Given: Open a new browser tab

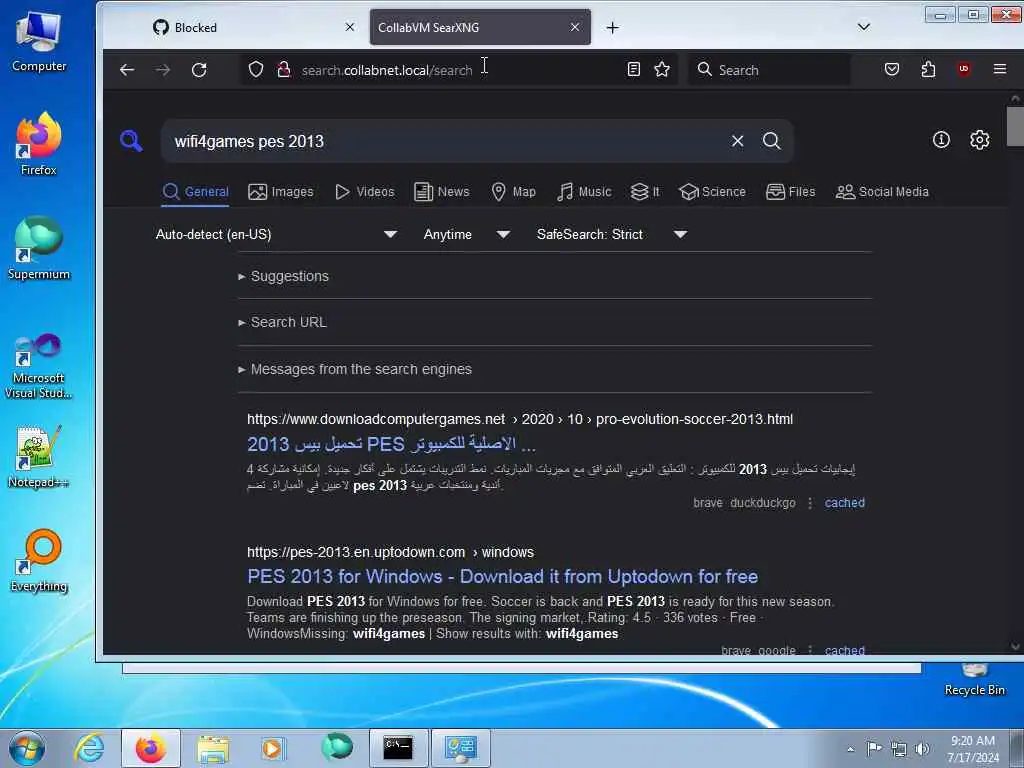Looking at the screenshot, I should pos(613,27).
